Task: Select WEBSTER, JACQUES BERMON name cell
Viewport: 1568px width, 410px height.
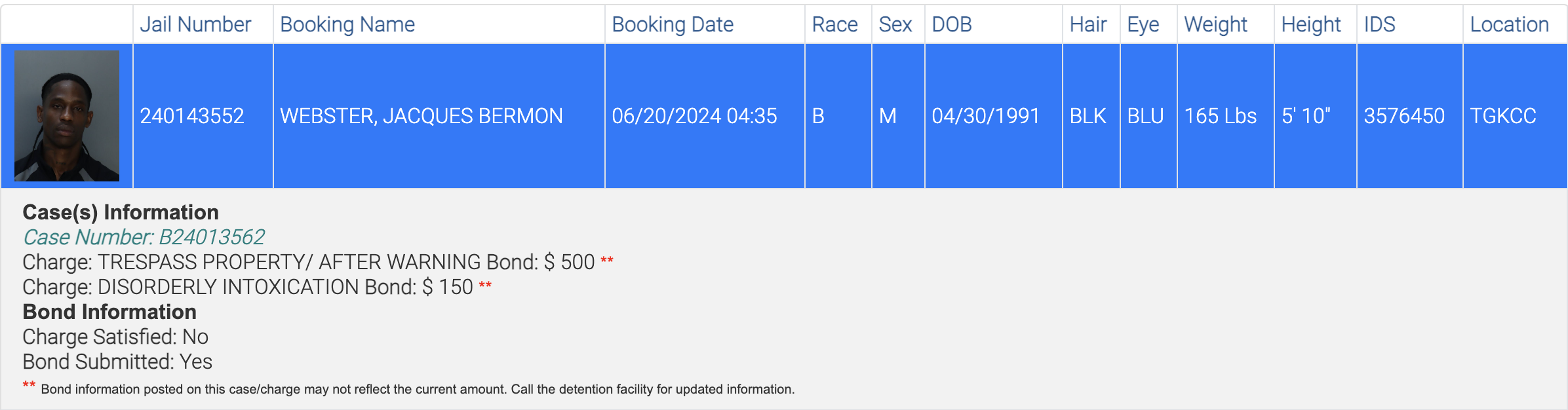Action: point(439,116)
